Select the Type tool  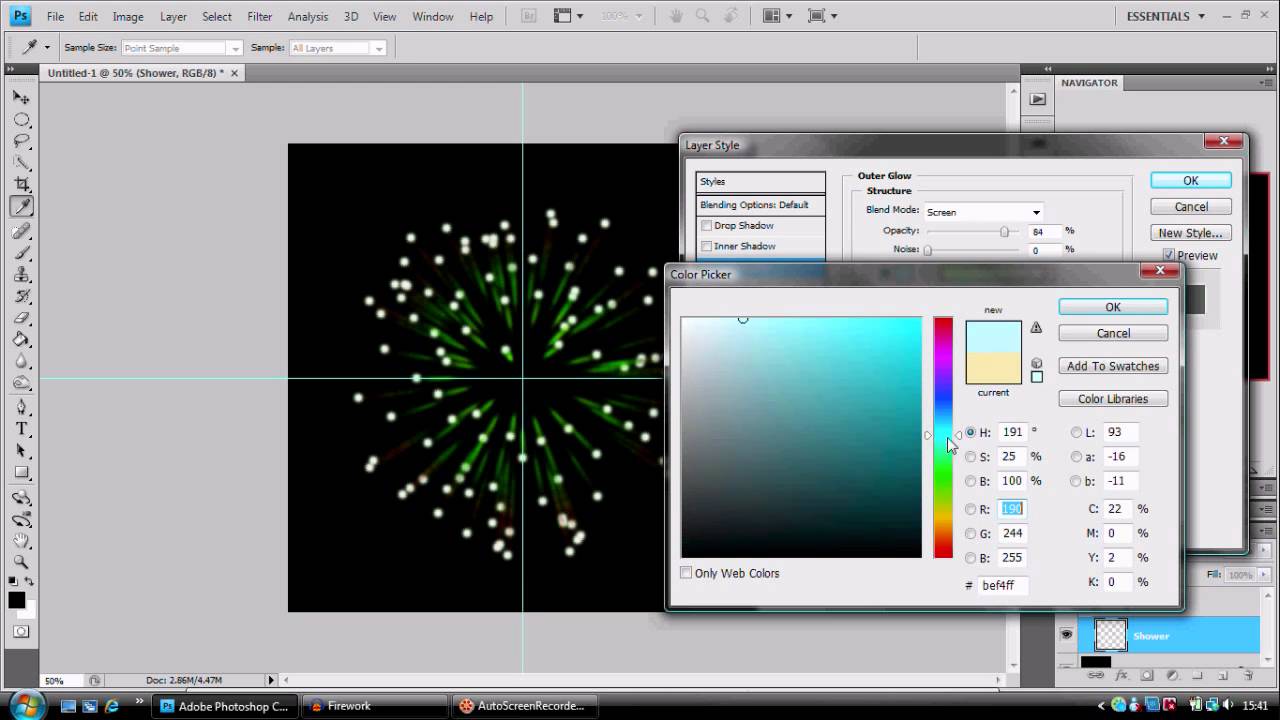click(x=21, y=429)
